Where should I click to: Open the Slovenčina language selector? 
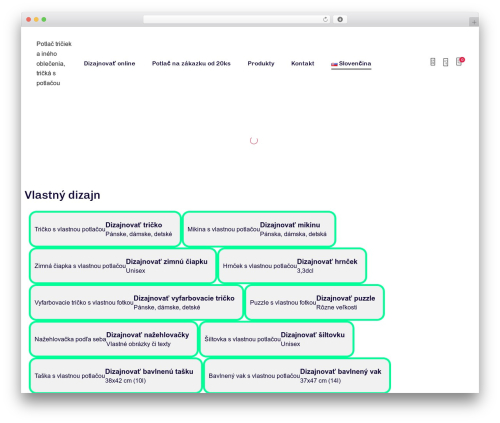[x=351, y=63]
